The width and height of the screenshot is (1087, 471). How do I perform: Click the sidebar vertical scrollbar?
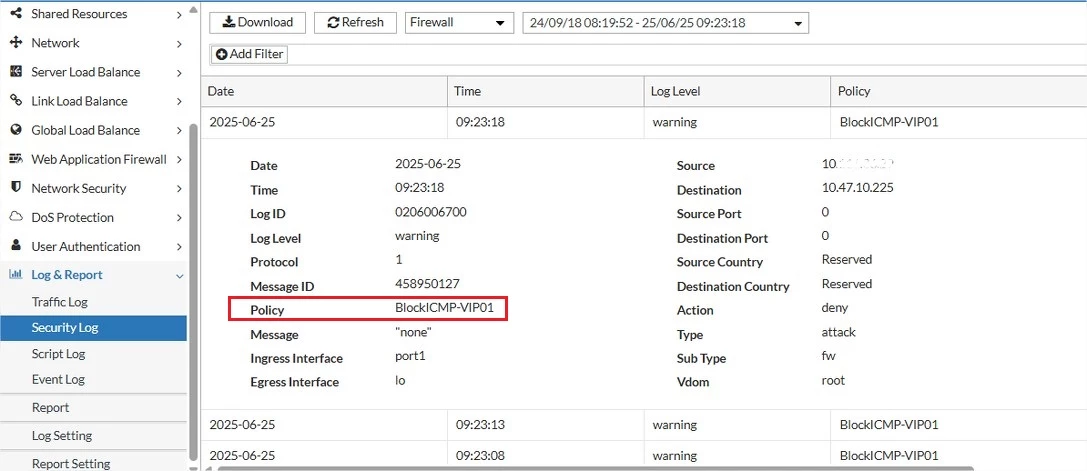[x=193, y=291]
